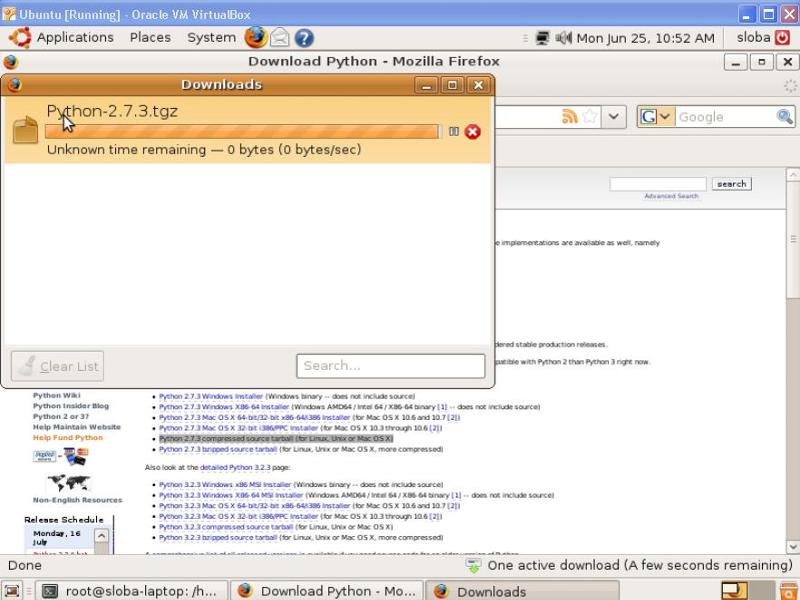Click the Firefox icon in Downloads title bar

[14, 84]
